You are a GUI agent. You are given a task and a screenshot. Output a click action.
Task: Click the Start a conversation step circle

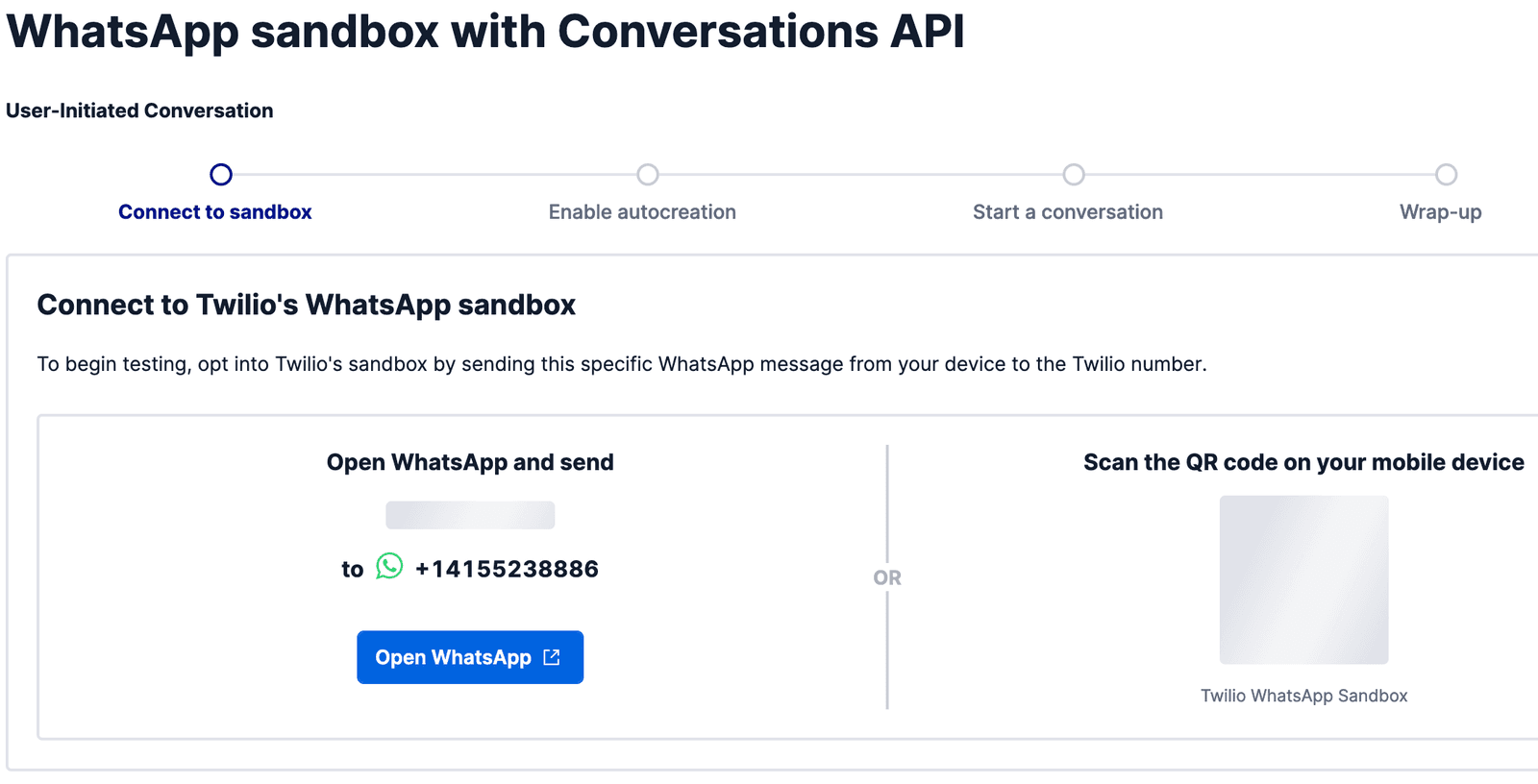click(1074, 175)
